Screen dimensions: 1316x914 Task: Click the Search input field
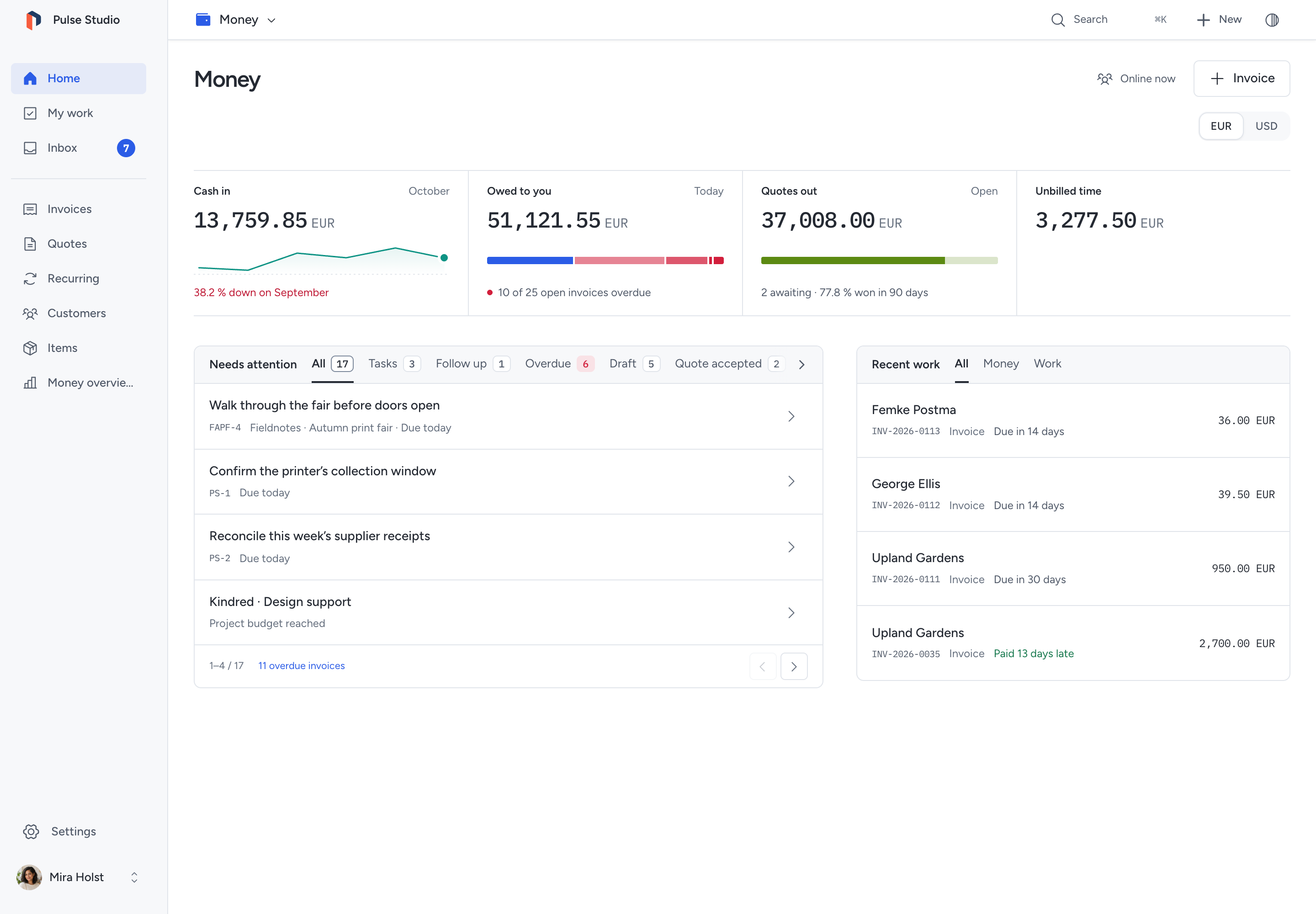click(1109, 20)
